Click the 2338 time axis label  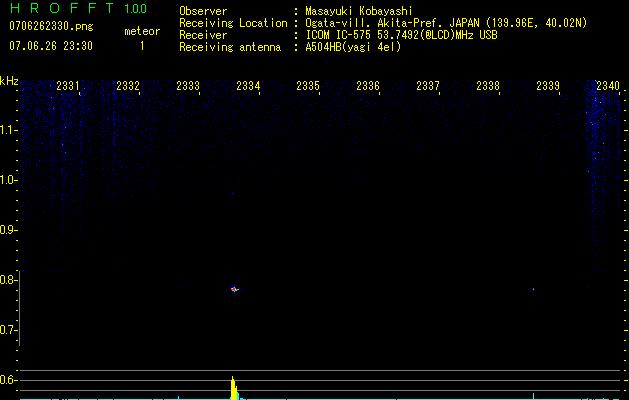point(488,86)
